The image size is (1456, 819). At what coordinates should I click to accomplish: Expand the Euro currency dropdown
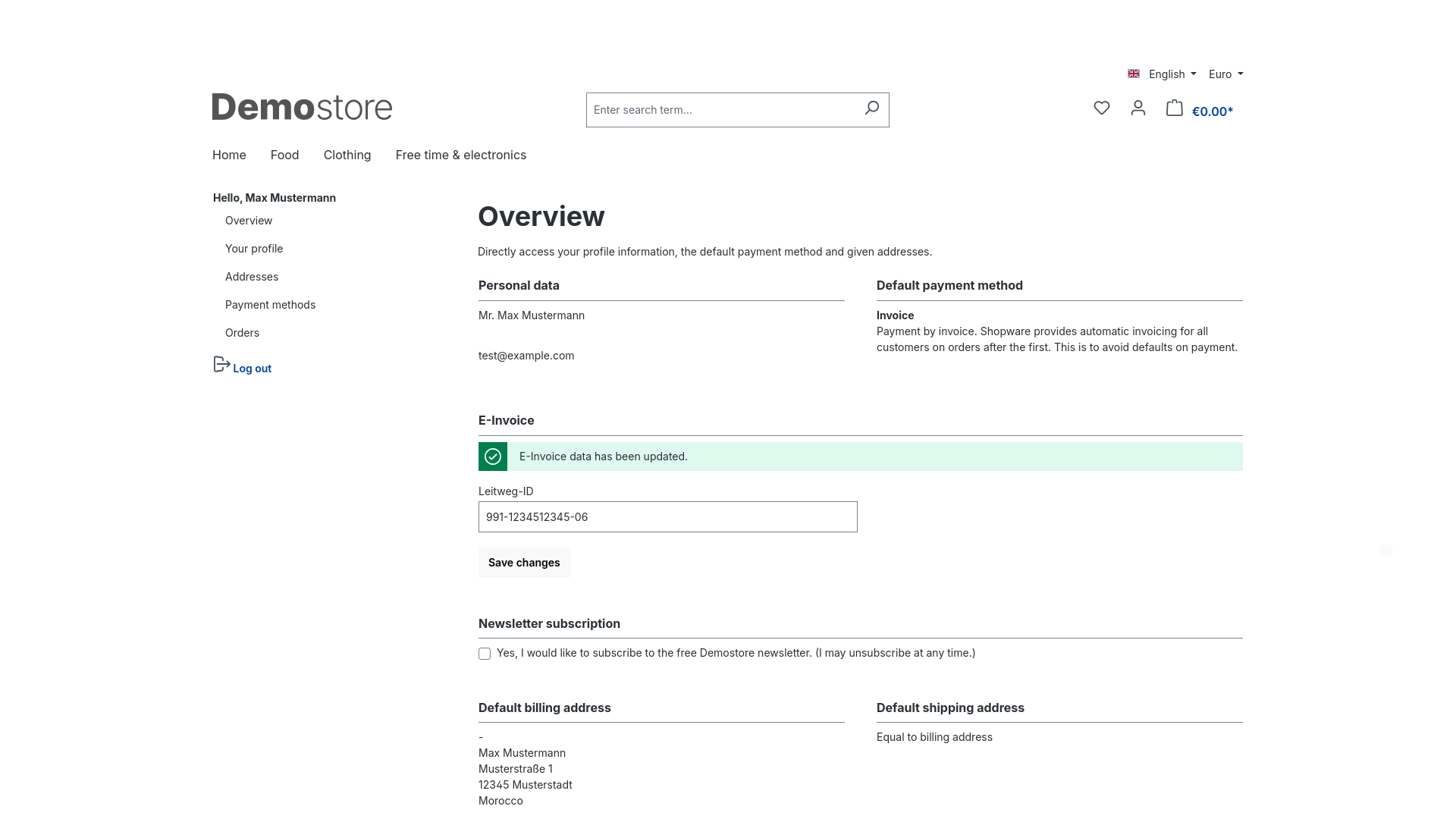[1225, 74]
